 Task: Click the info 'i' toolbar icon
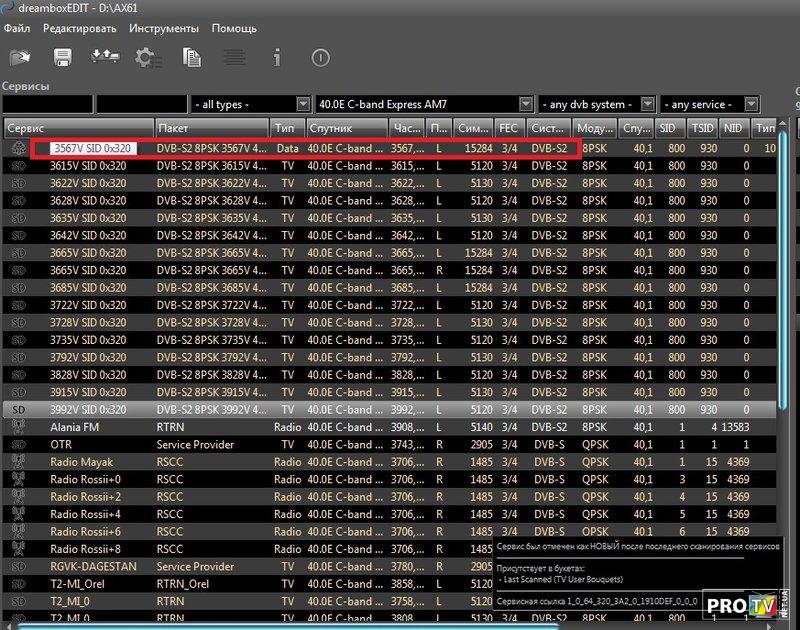(278, 59)
